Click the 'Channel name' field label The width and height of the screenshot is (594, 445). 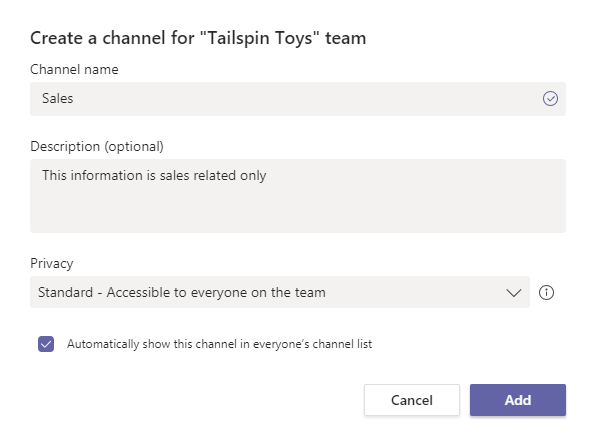tap(74, 69)
